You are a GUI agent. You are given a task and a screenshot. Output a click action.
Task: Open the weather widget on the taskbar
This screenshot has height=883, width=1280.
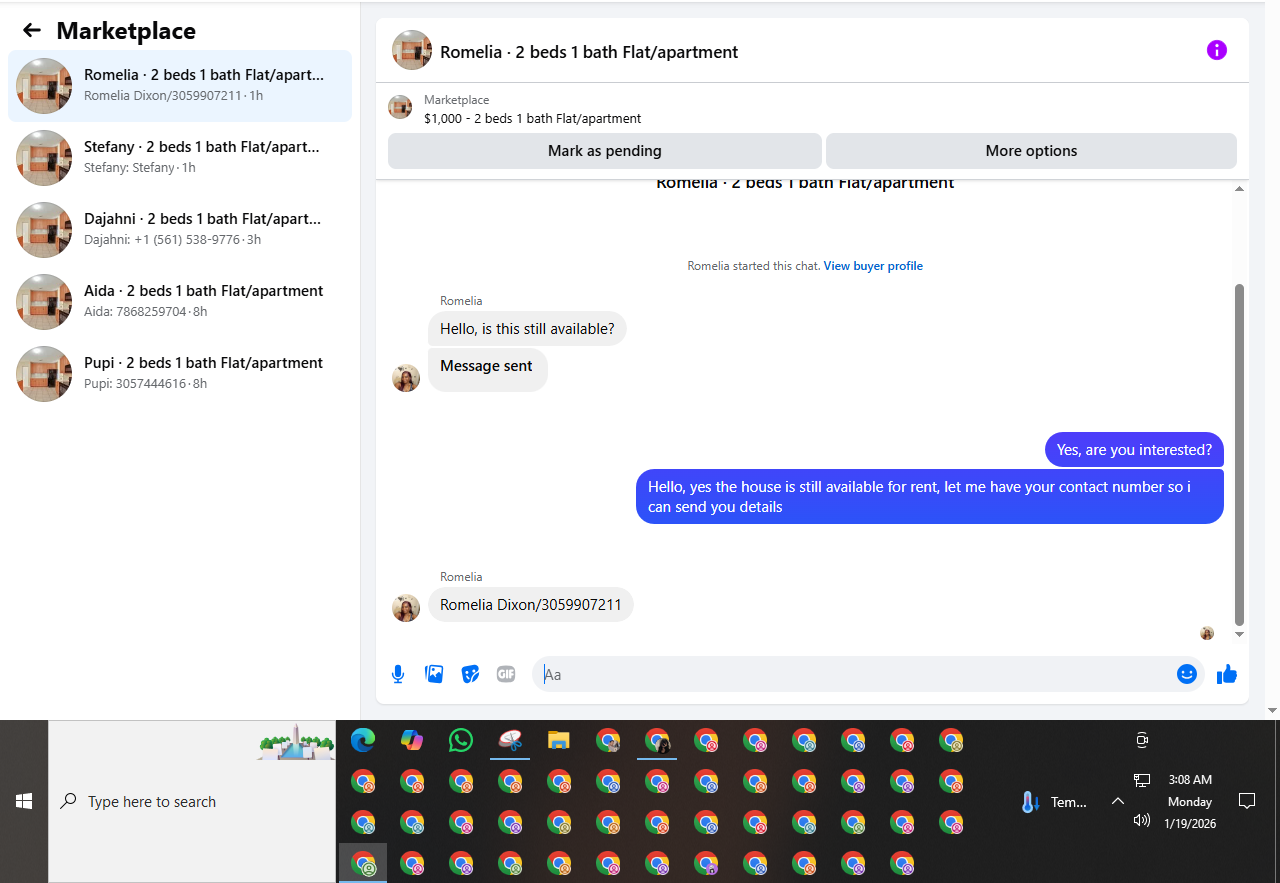point(1054,802)
